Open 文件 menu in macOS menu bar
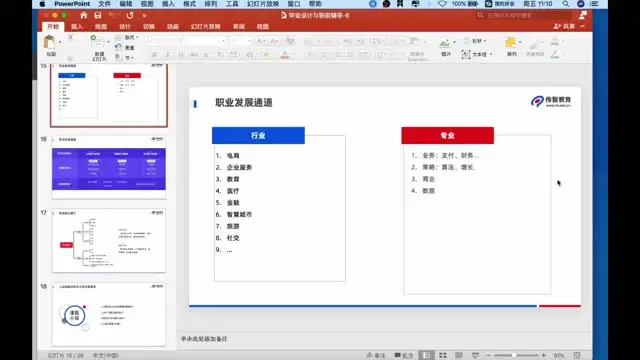 click(104, 4)
